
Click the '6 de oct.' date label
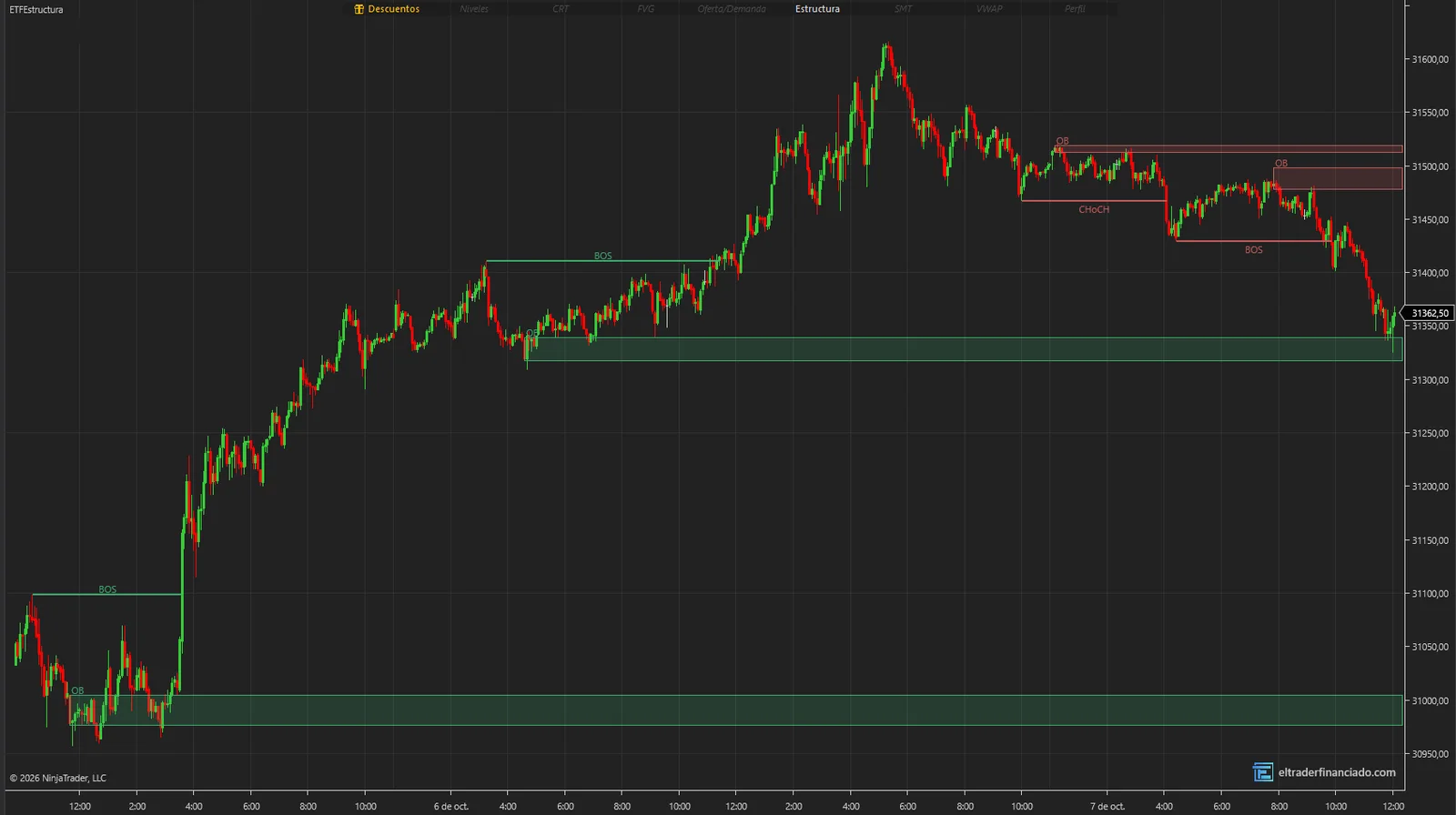(x=450, y=807)
